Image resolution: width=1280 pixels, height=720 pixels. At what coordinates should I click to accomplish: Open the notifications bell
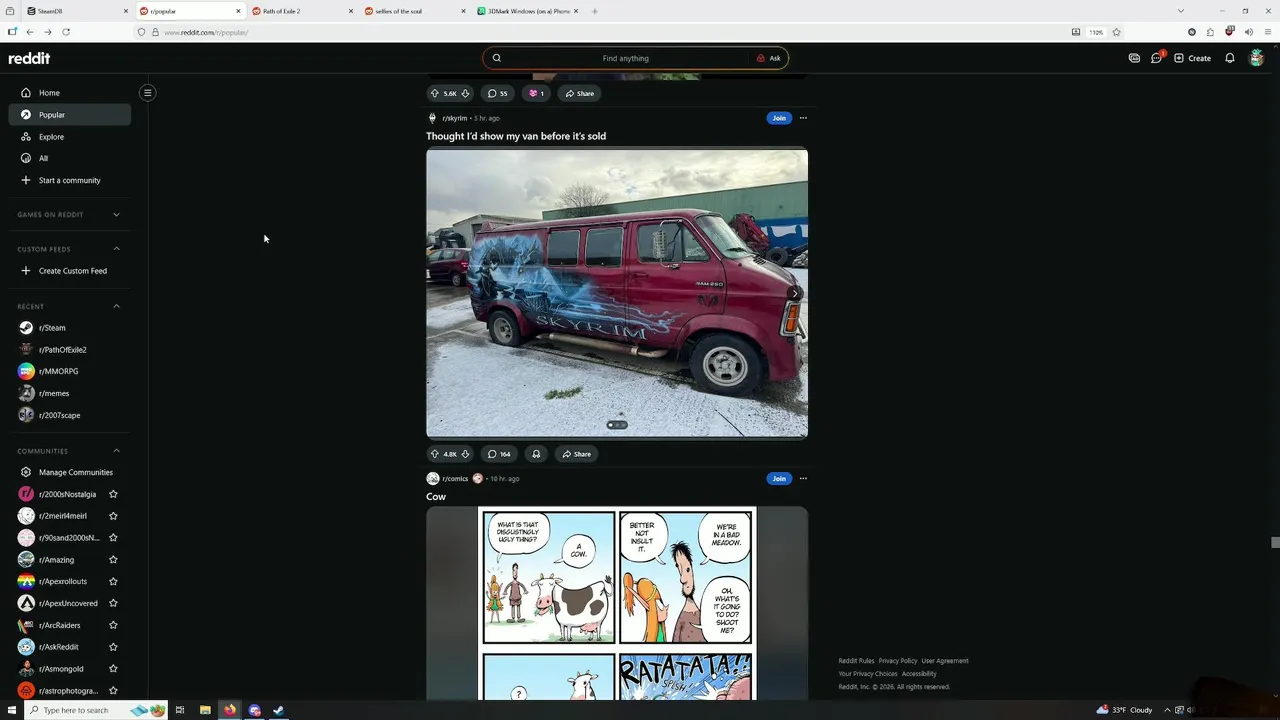(1230, 58)
